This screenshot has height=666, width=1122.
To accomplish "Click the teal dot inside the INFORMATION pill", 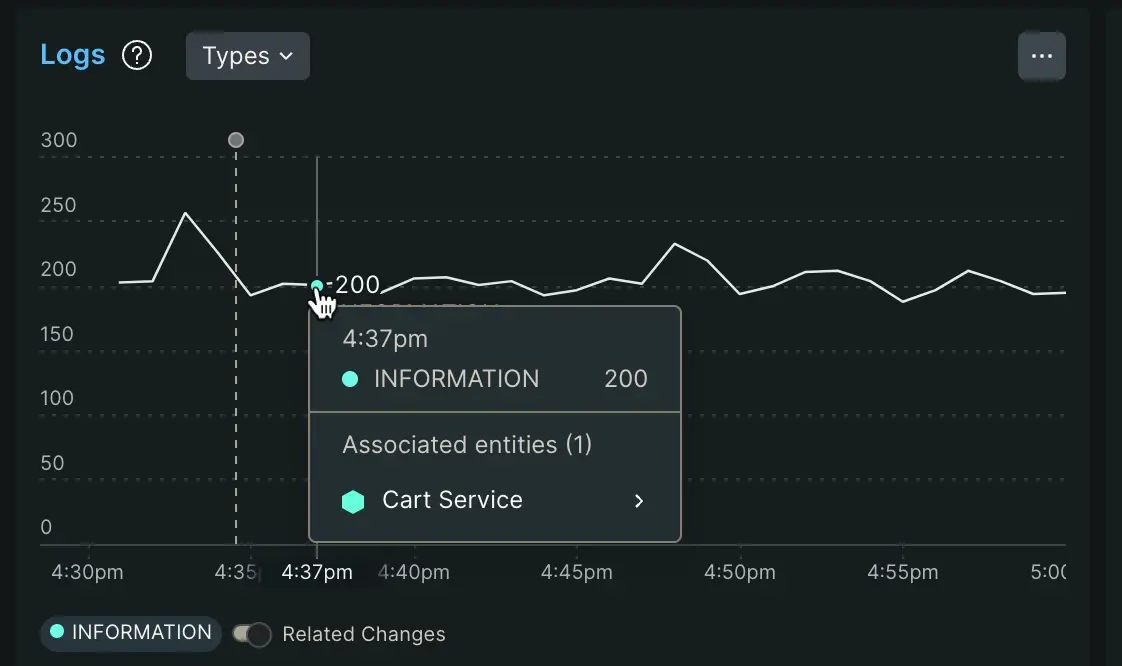I will click(59, 633).
